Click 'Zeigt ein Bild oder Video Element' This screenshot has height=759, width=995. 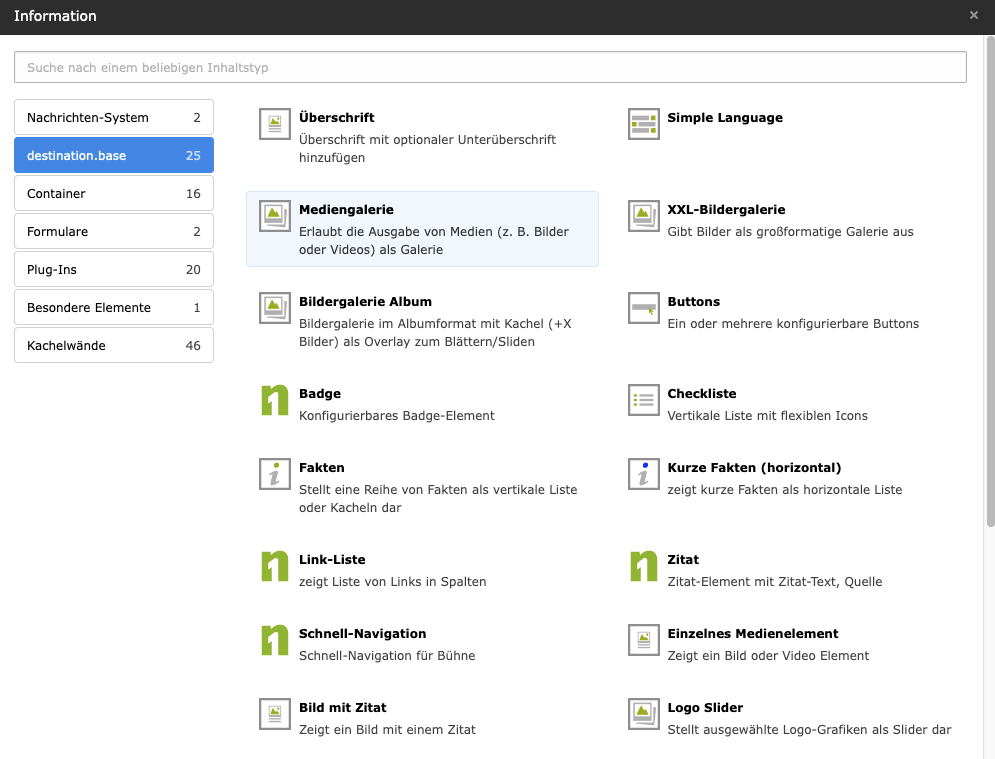tap(768, 656)
